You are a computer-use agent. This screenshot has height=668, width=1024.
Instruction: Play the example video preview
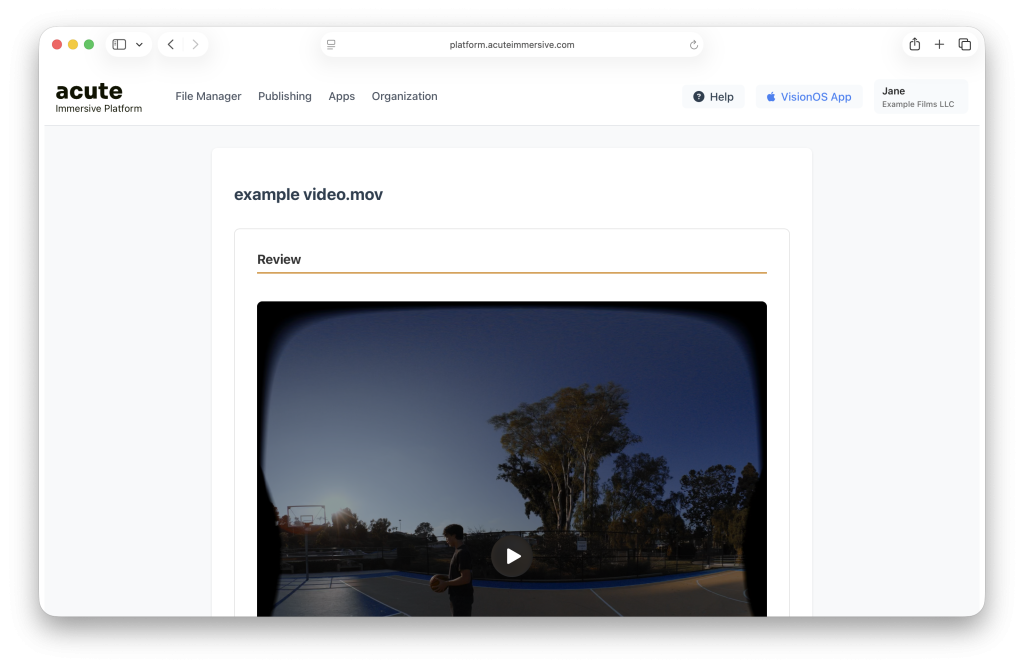(512, 556)
